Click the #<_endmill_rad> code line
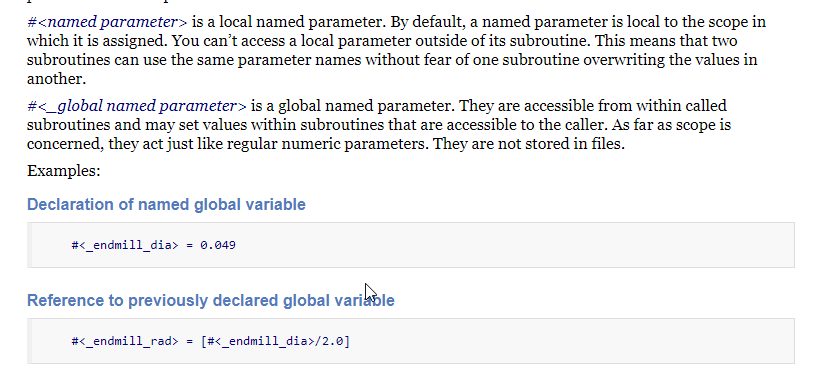Screen dimensions: 826x387 pyautogui.click(x=210, y=341)
